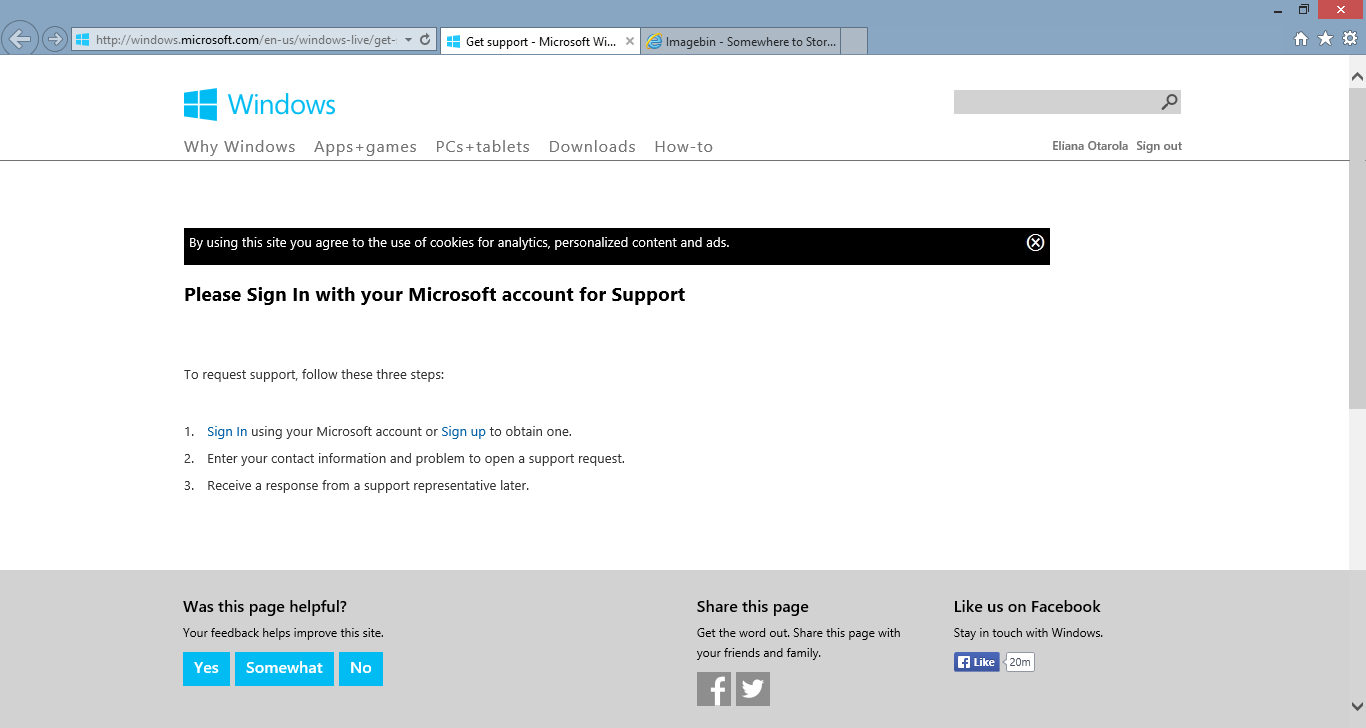Click the browser Back arrow button
Screen dimensions: 1366x728
[21, 39]
